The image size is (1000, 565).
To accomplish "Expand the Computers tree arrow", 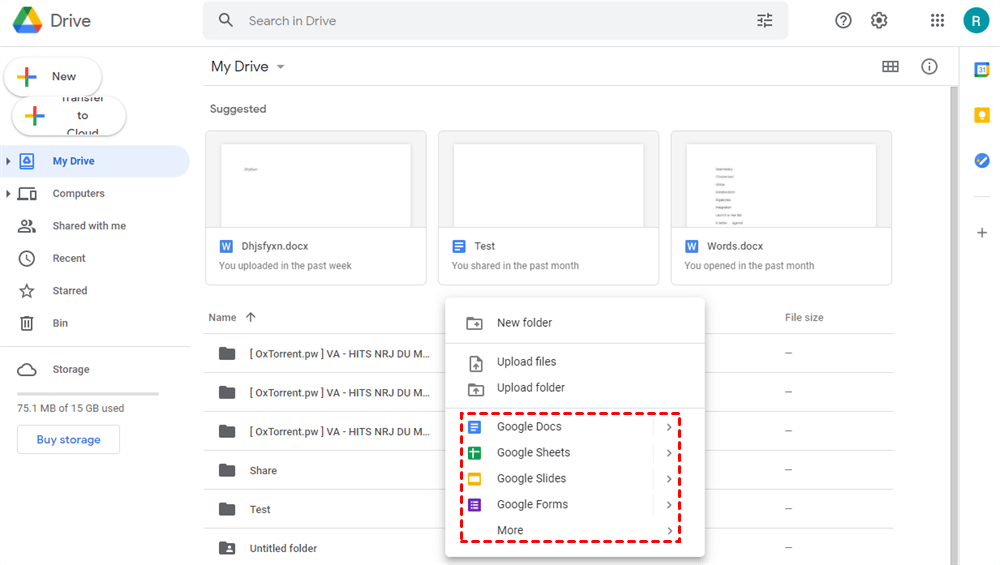I will pos(8,194).
